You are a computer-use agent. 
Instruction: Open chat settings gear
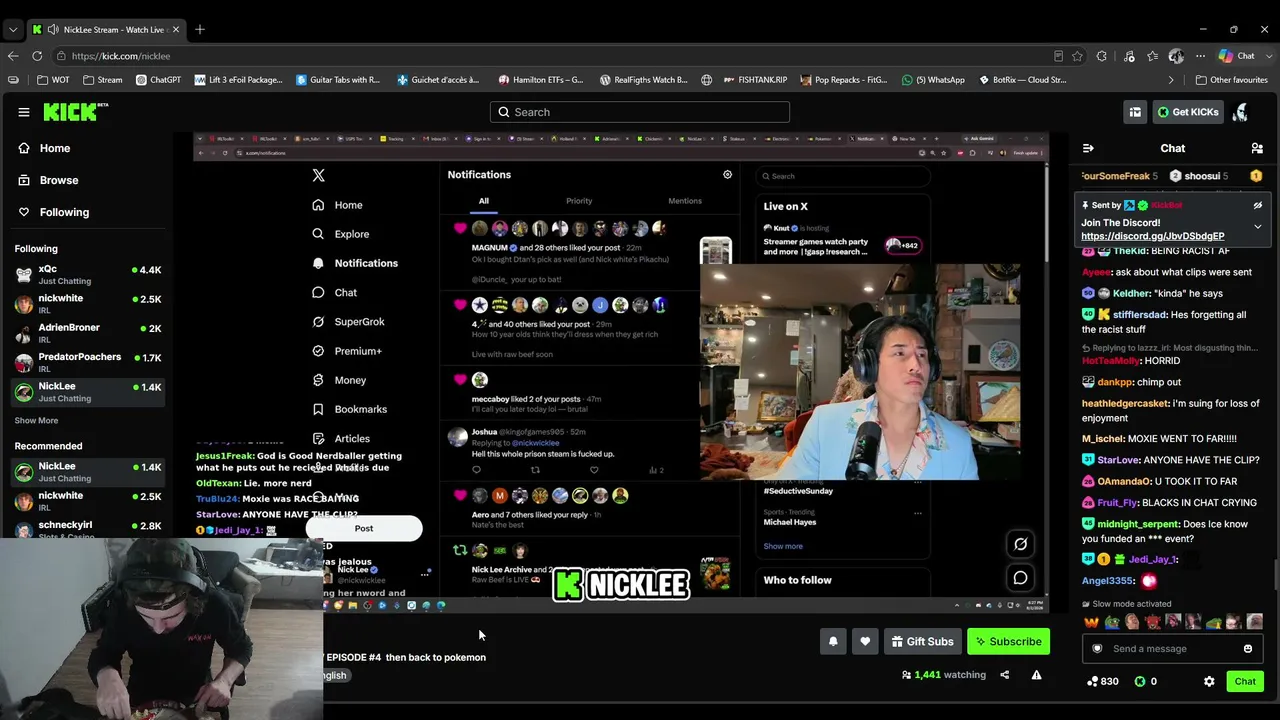(x=1209, y=681)
